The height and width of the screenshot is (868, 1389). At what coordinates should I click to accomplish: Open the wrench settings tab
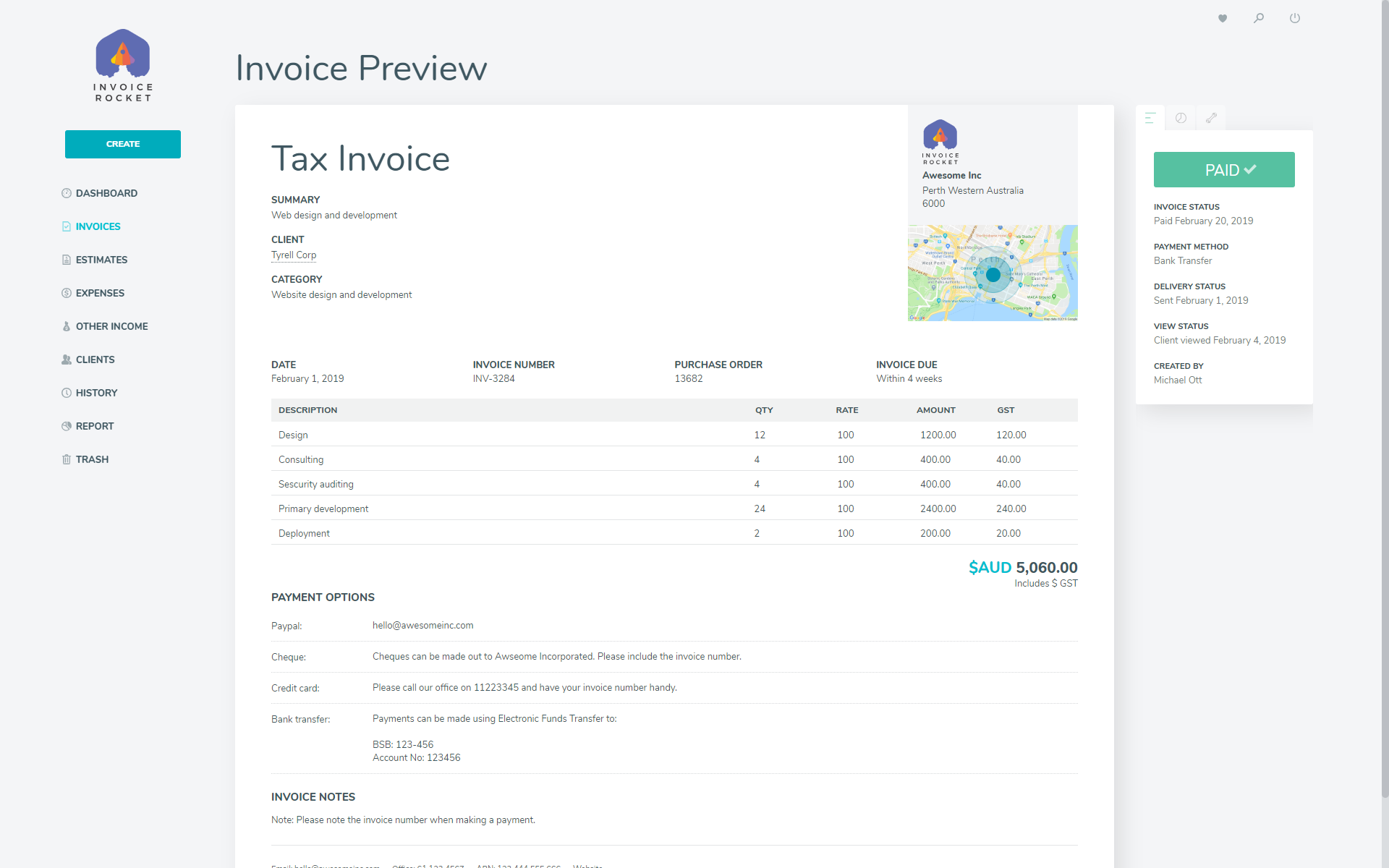coord(1211,118)
